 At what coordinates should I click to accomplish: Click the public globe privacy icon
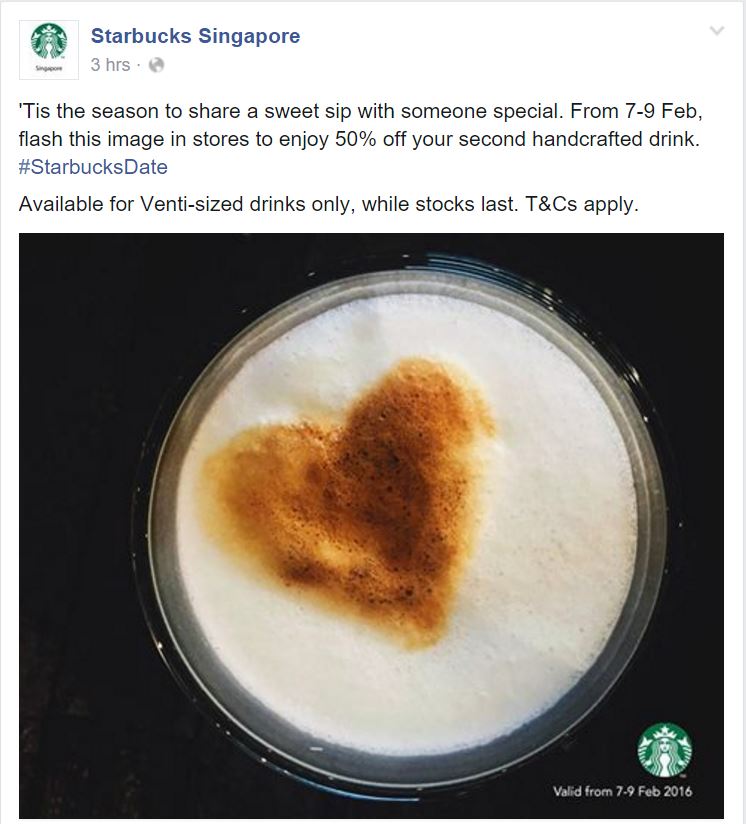pos(157,65)
